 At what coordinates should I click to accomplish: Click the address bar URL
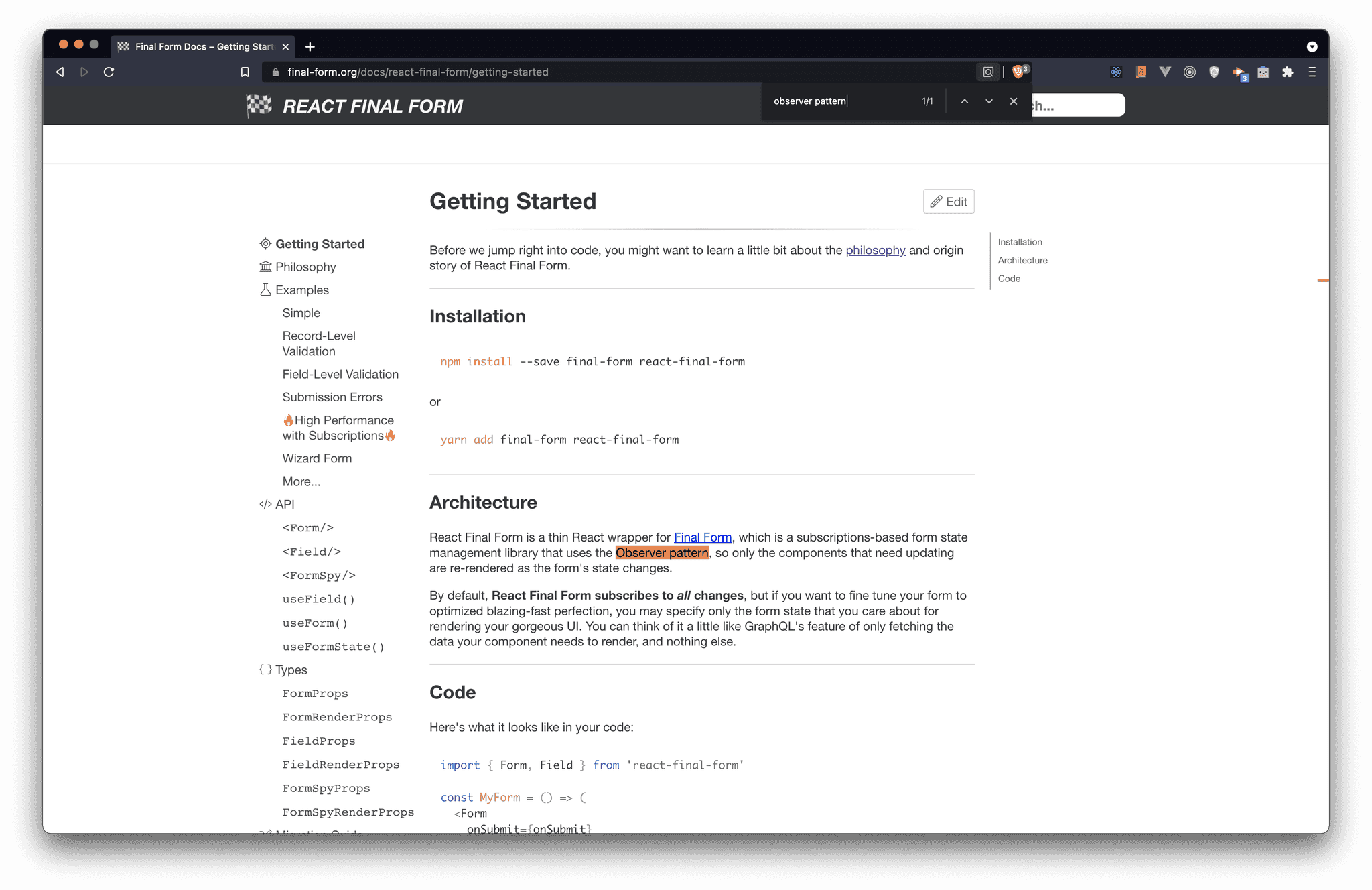[x=418, y=72]
